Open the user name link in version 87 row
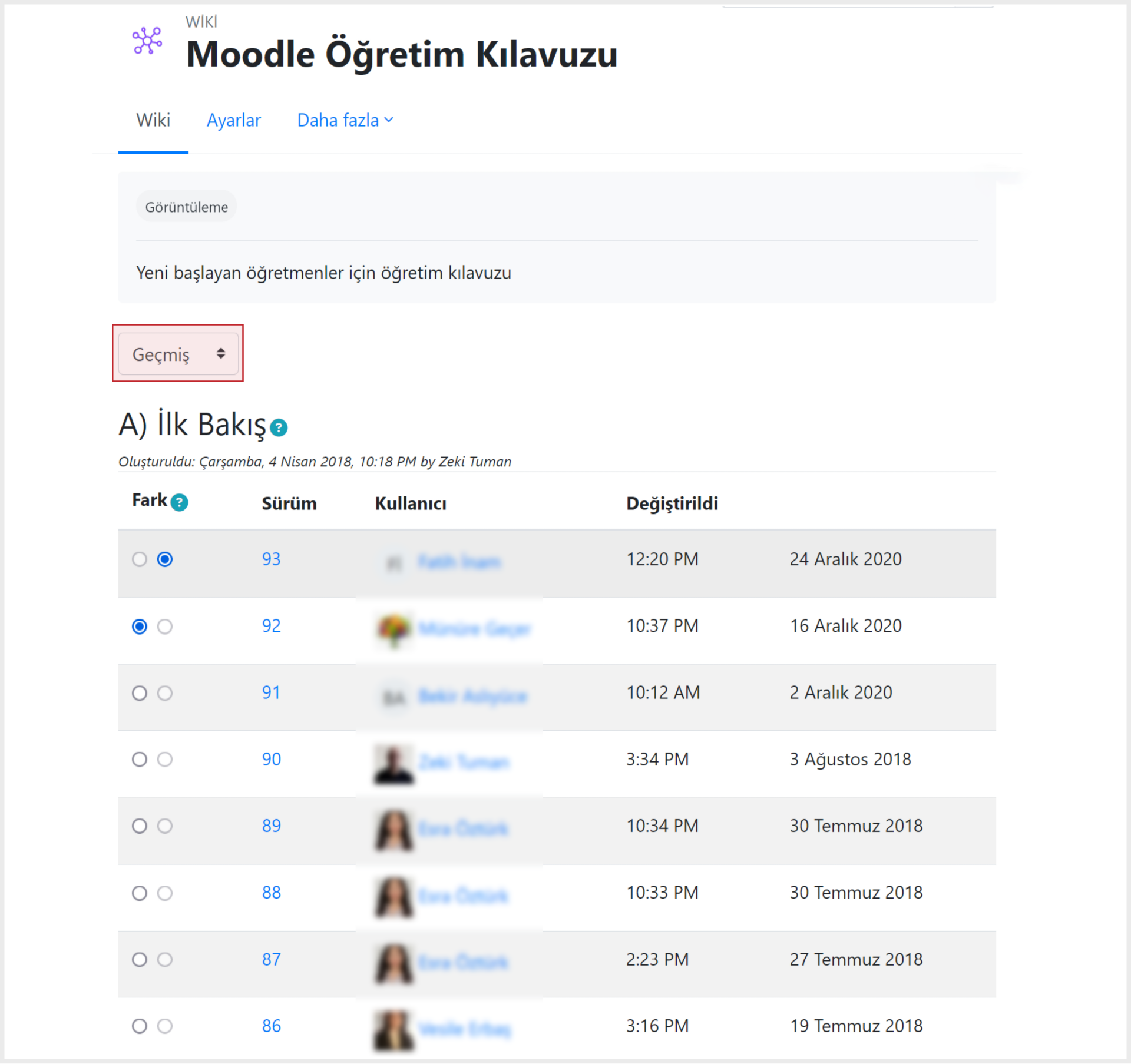Image resolution: width=1131 pixels, height=1064 pixels. point(463,963)
